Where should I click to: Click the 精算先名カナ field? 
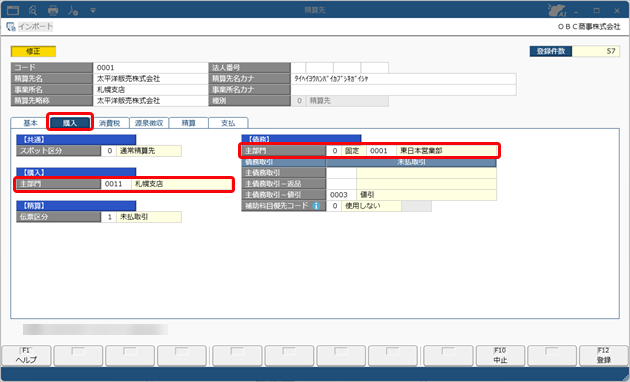coord(403,79)
